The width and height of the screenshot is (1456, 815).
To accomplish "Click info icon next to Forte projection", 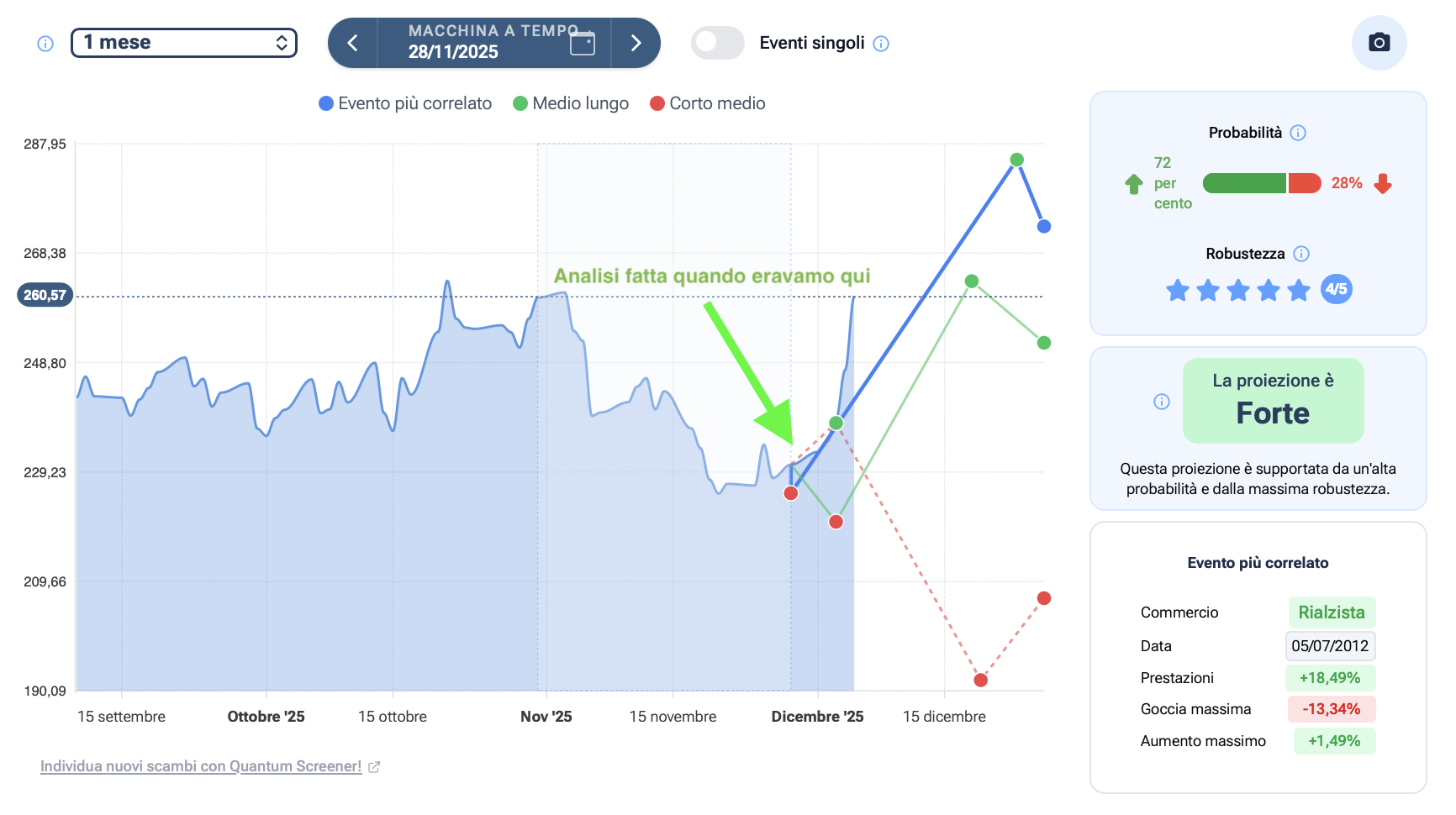I will point(1162,402).
